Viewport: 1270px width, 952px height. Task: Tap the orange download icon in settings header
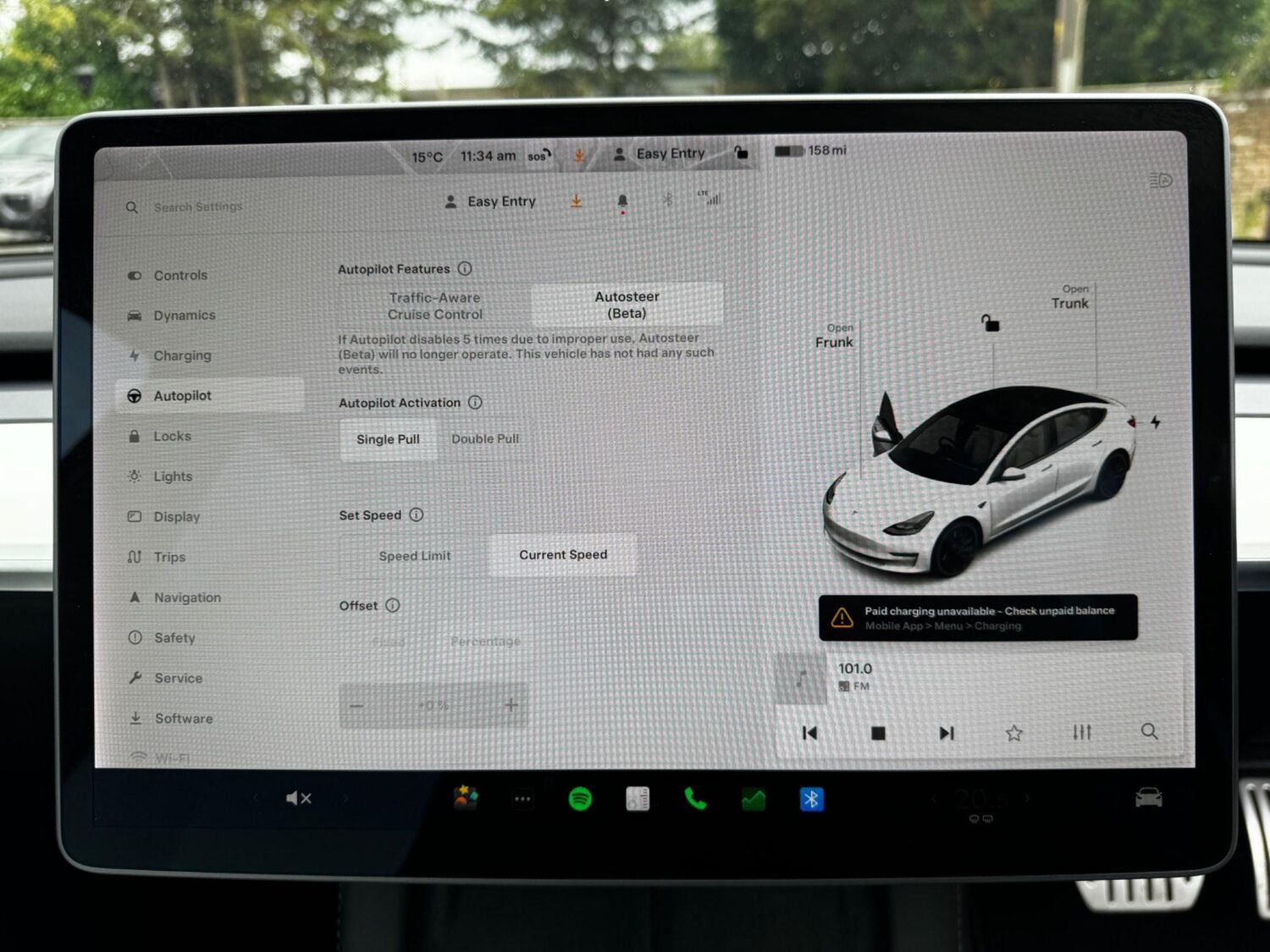(x=576, y=201)
